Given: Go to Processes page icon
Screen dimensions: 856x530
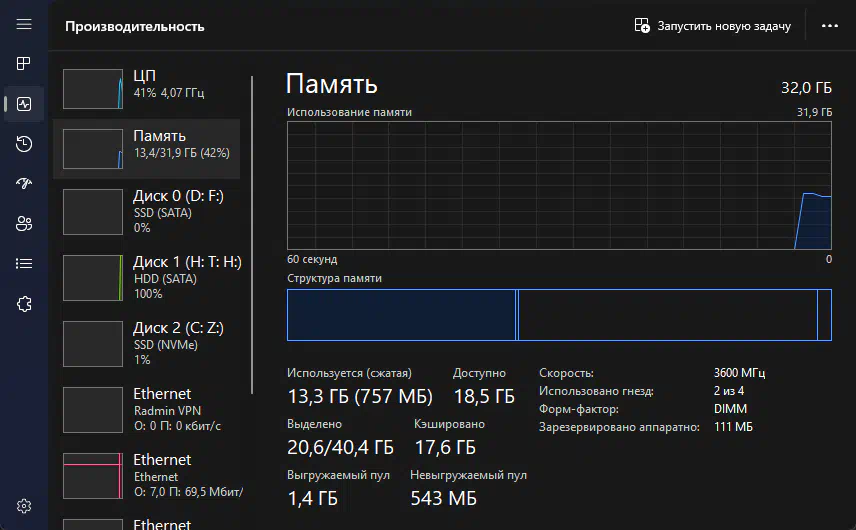Looking at the screenshot, I should point(24,64).
